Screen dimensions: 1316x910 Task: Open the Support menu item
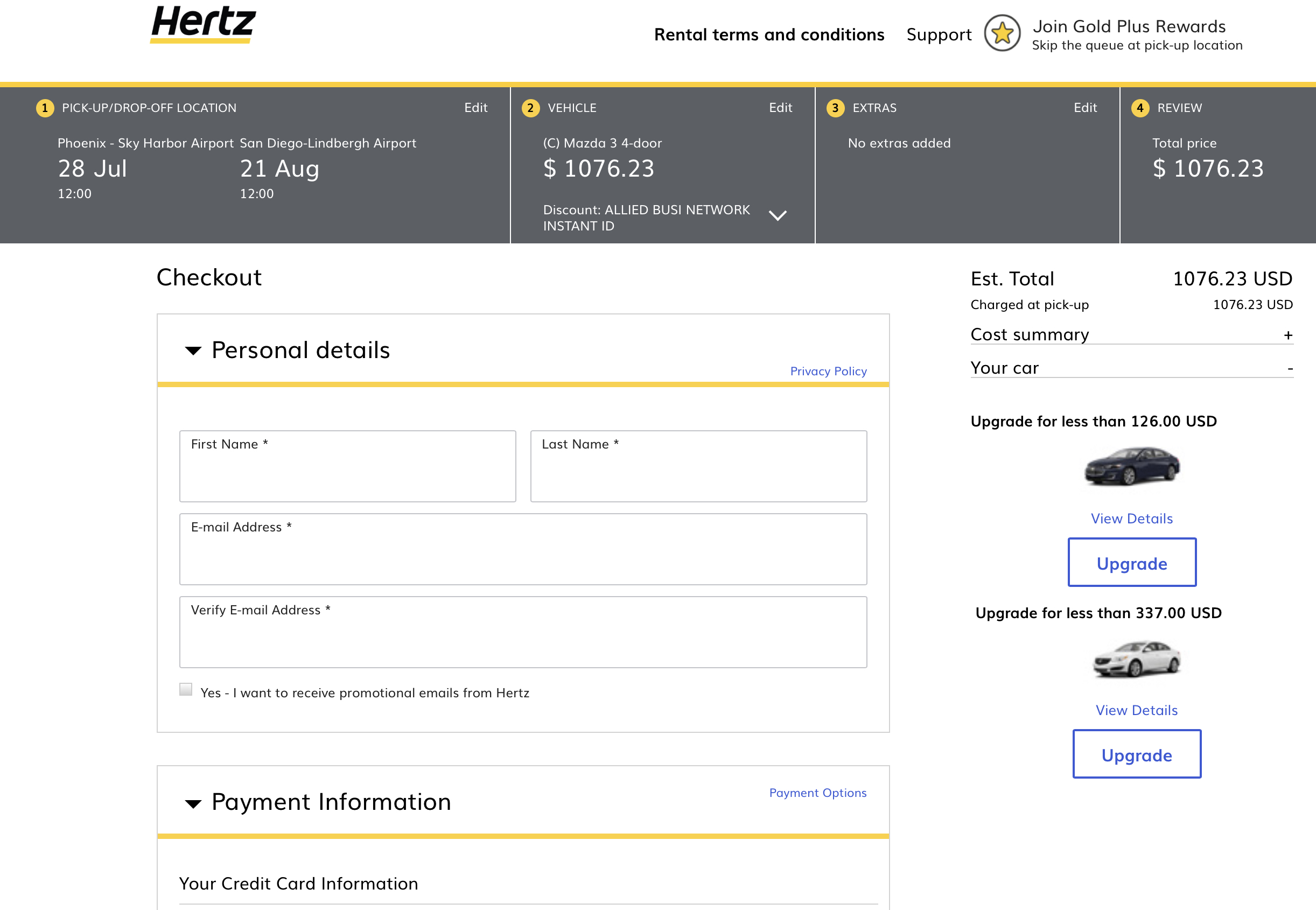939,35
